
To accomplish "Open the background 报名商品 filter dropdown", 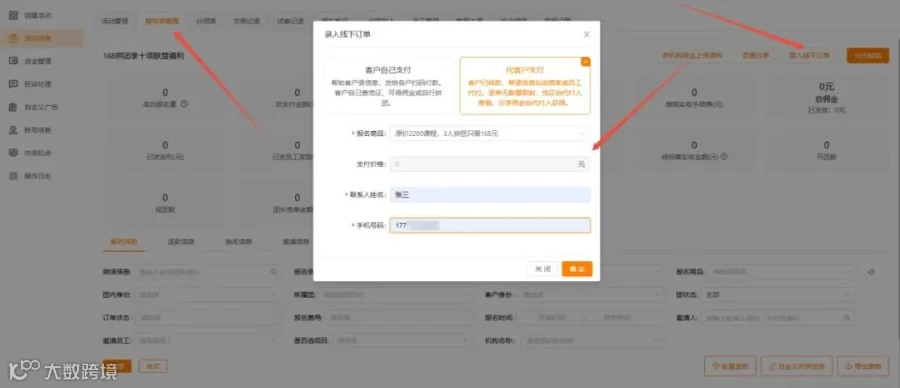I will point(782,271).
